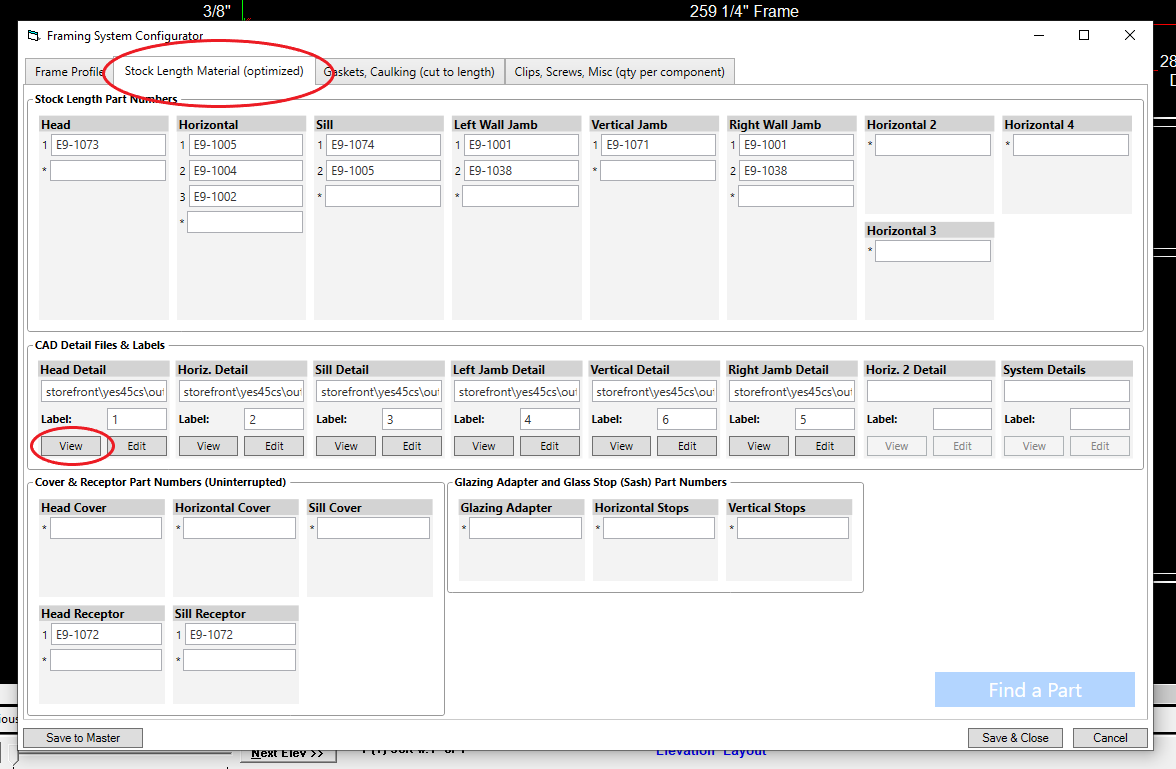Click the Head Detail file path field
This screenshot has width=1176, height=769.
(104, 391)
